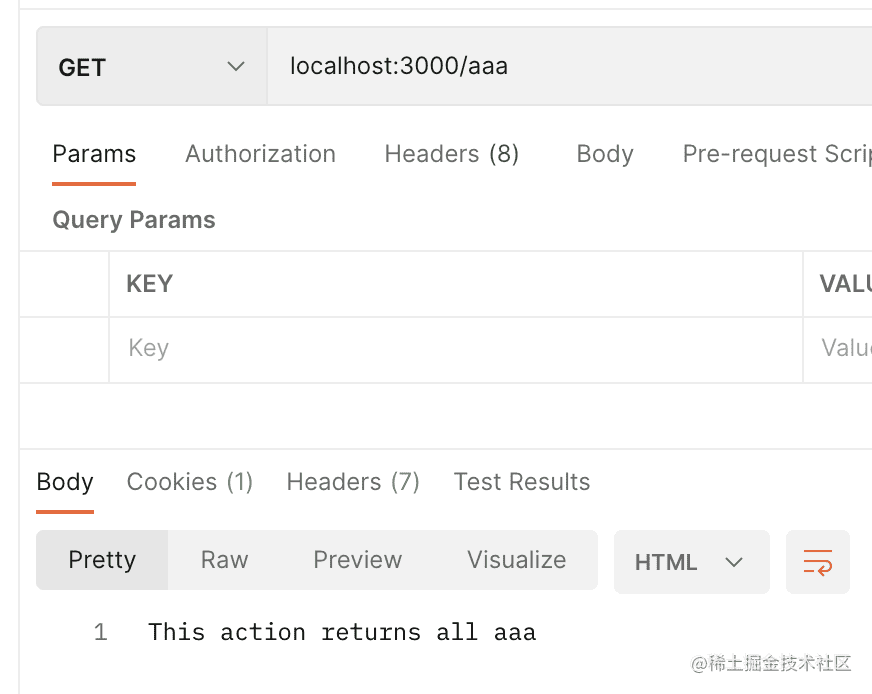872x694 pixels.
Task: Switch to response Cookies (1) tab
Action: pos(189,482)
